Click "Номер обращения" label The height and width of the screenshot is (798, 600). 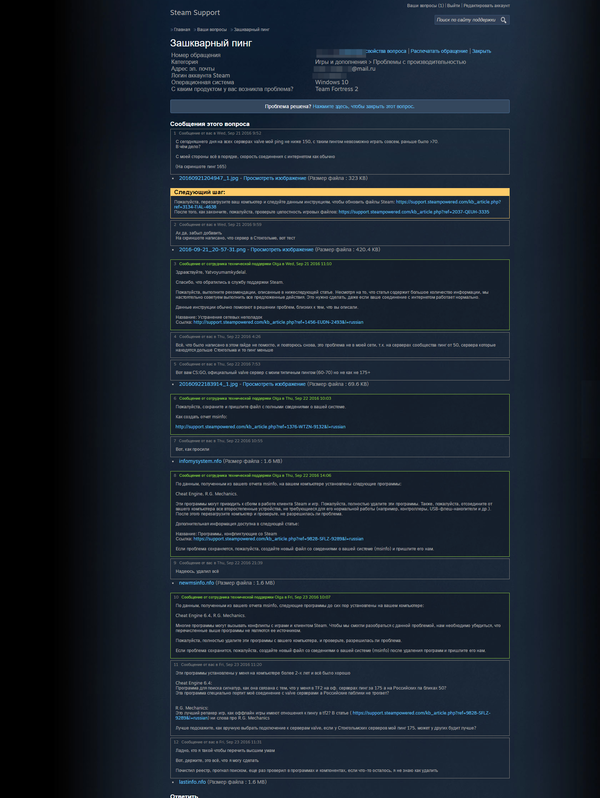196,55
